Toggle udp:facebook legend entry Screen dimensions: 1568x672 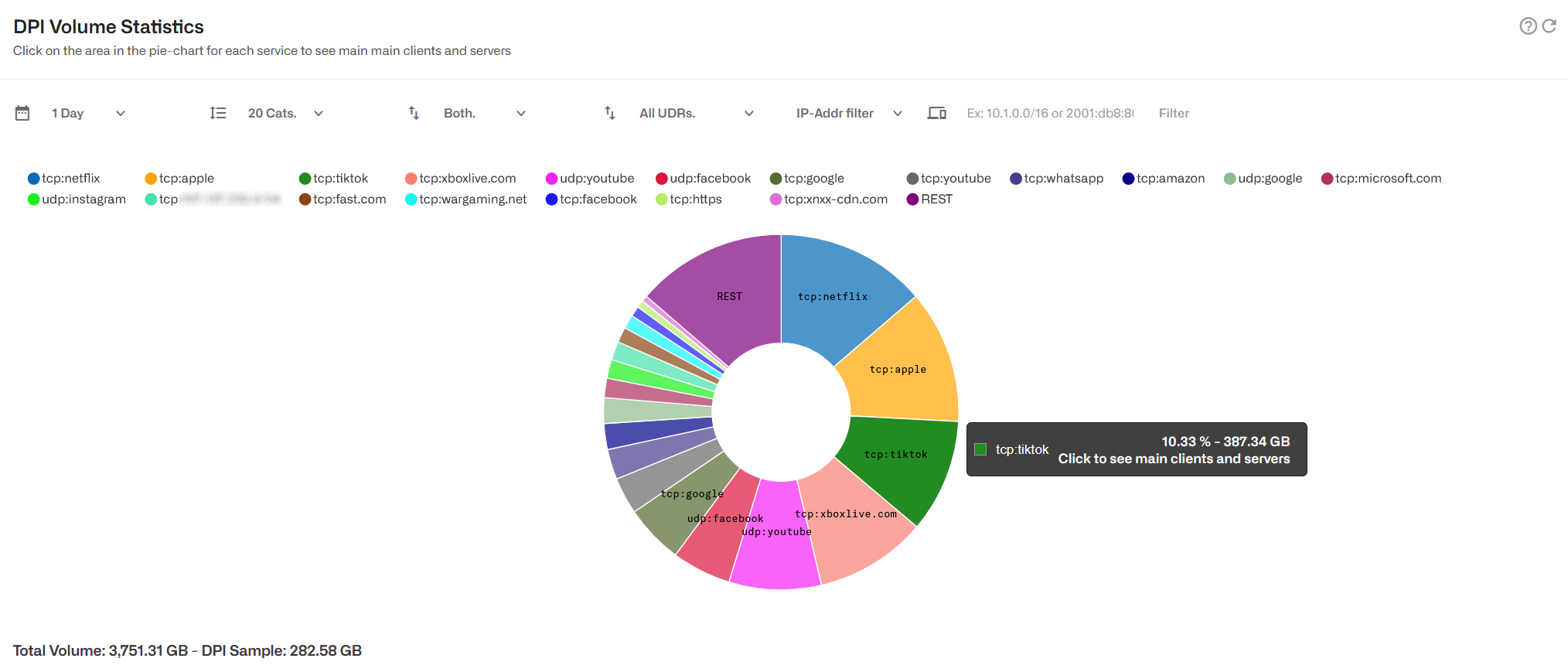tap(703, 178)
